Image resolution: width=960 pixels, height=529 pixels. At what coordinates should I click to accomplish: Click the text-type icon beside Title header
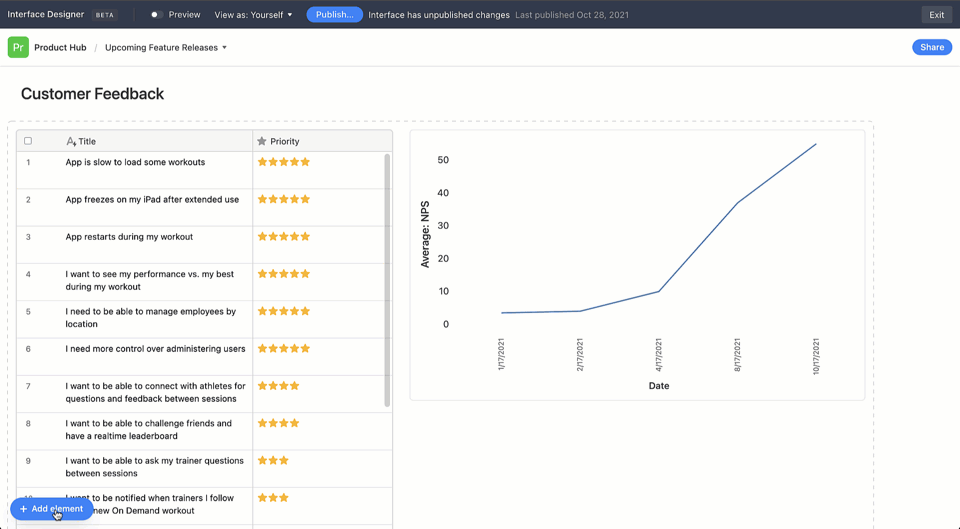[71, 141]
